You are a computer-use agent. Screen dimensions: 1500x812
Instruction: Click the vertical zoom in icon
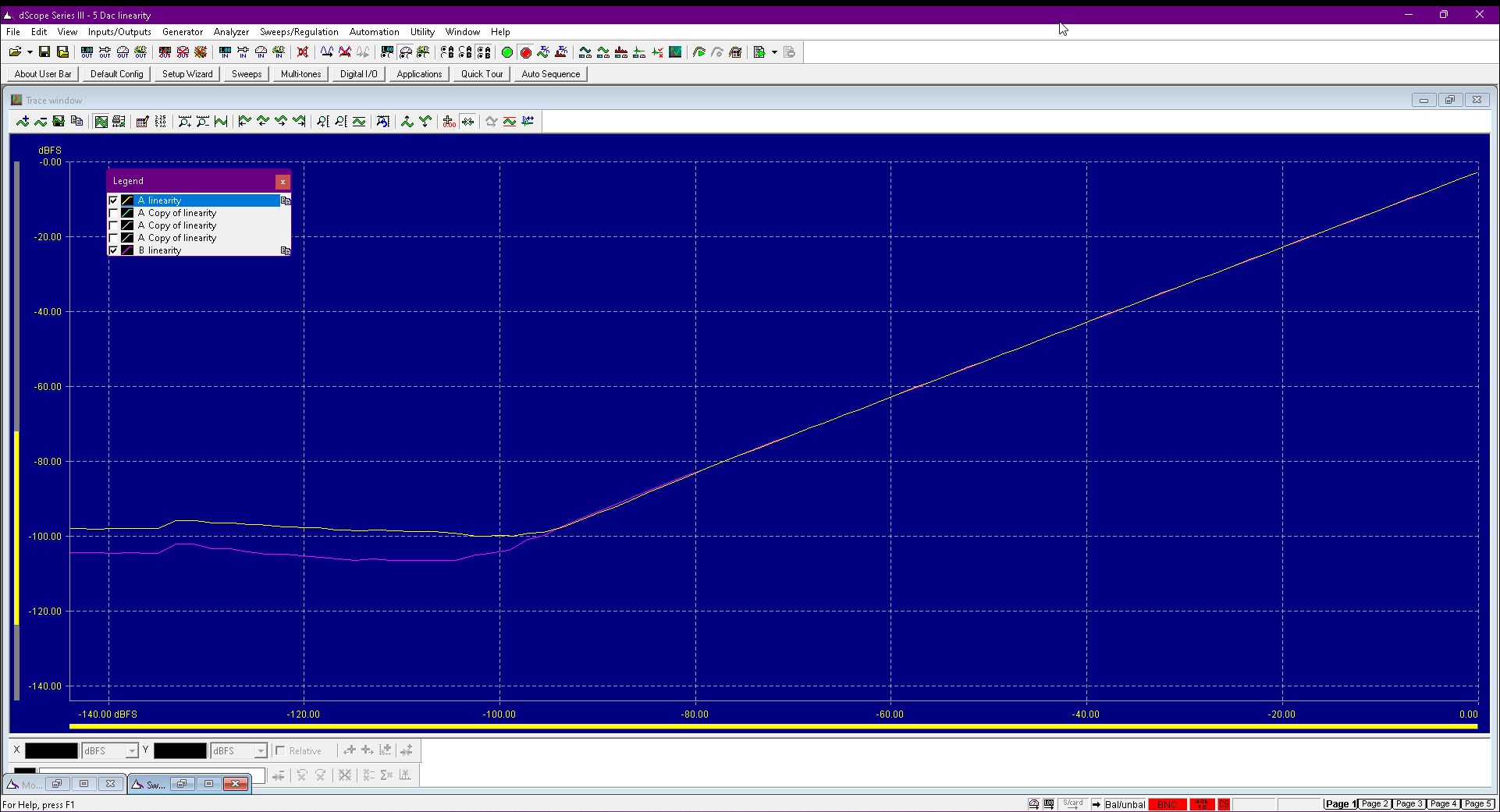323,121
